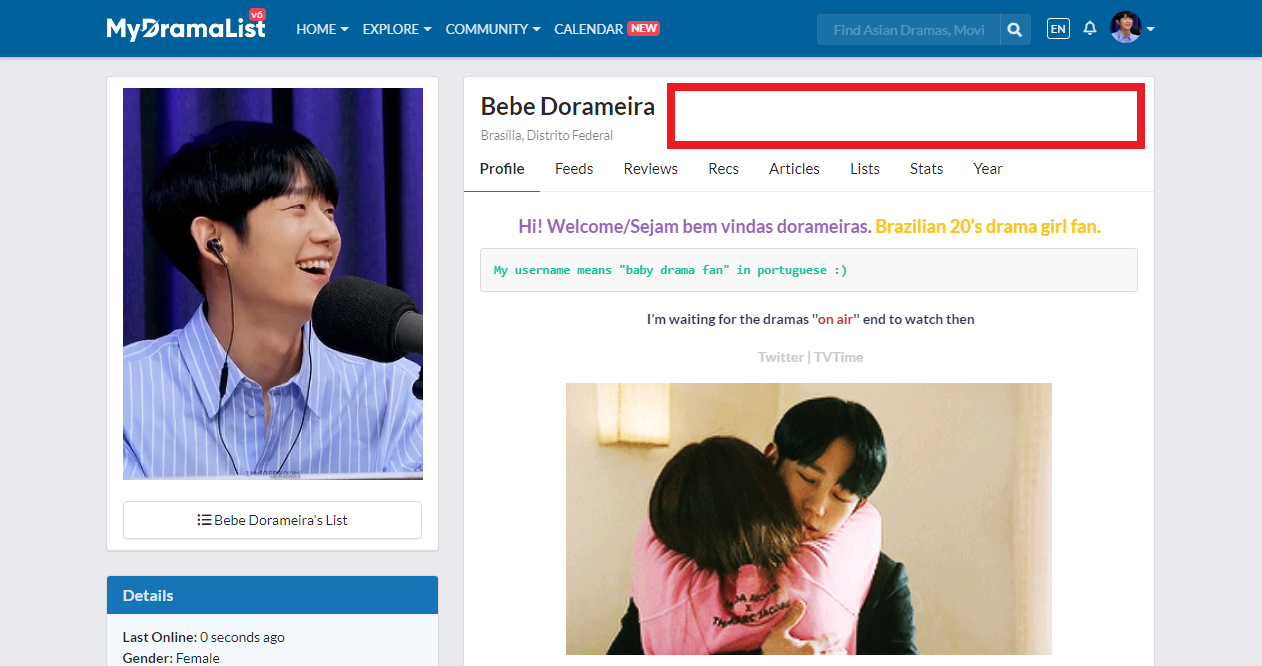This screenshot has width=1262, height=666.
Task: Click the search magnifier icon
Action: coord(1015,30)
